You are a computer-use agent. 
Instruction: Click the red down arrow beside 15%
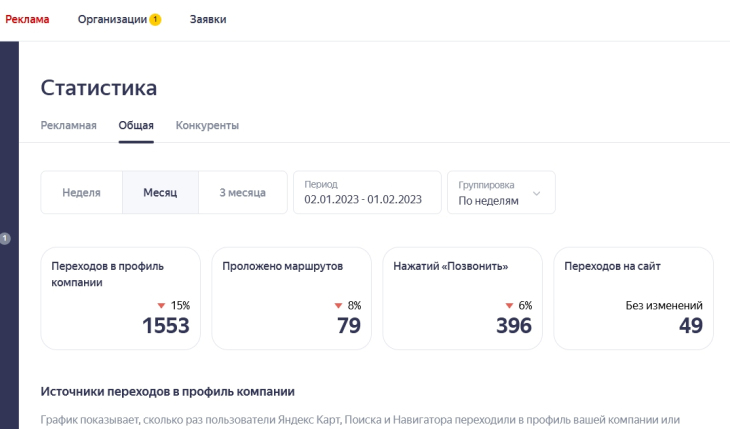tap(161, 306)
